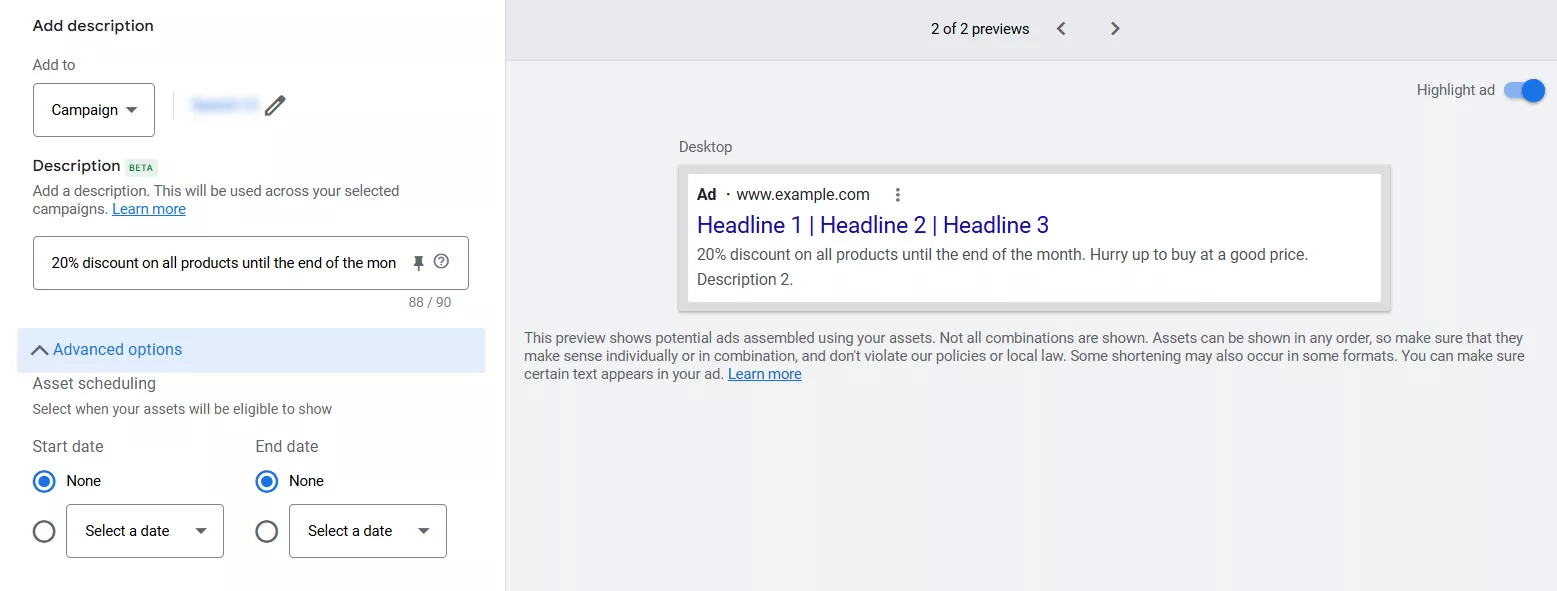Viewport: 1557px width, 591px height.
Task: Toggle the Highlight ad switch
Action: [1525, 91]
